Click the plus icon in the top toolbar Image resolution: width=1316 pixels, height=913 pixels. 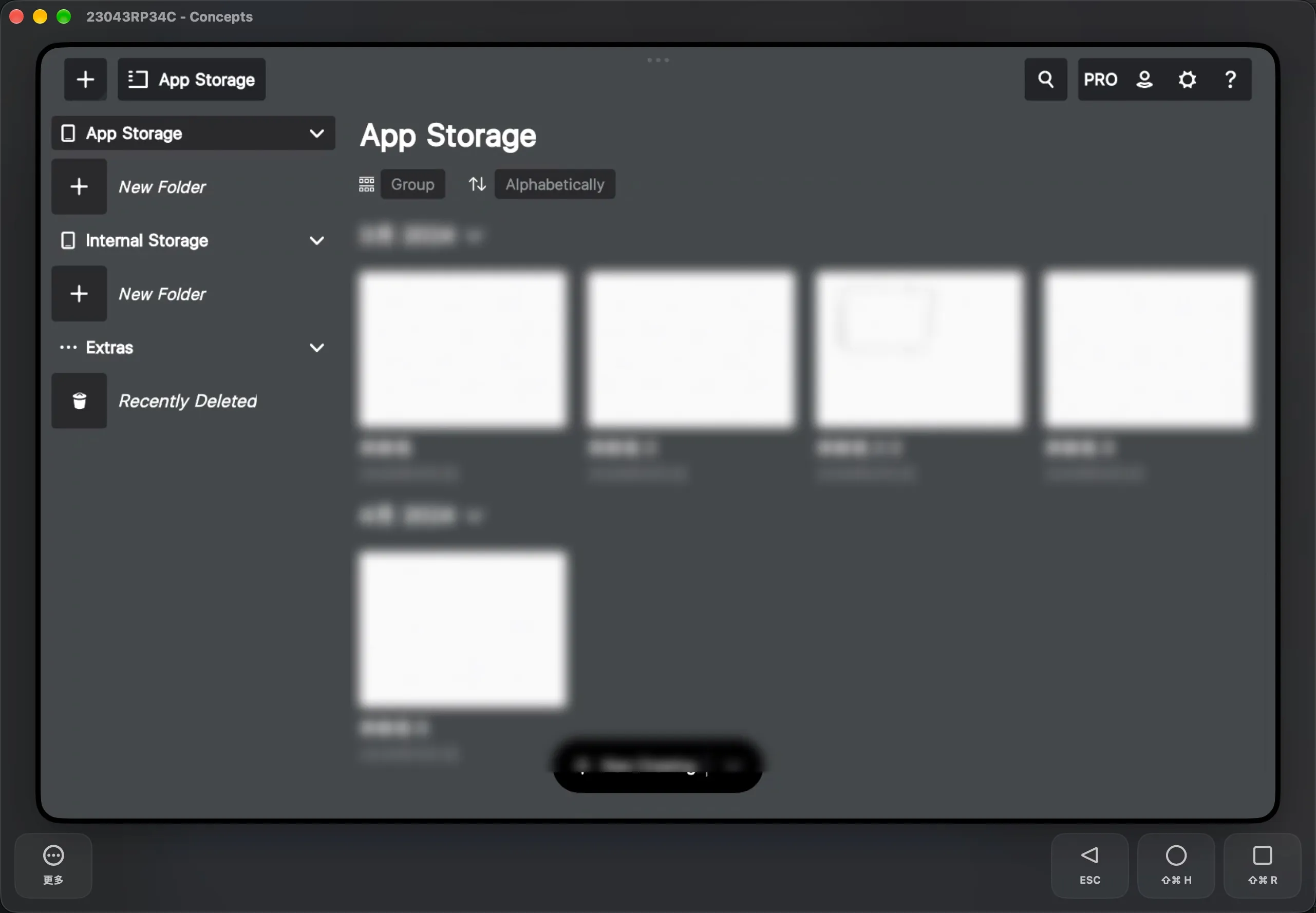point(85,80)
